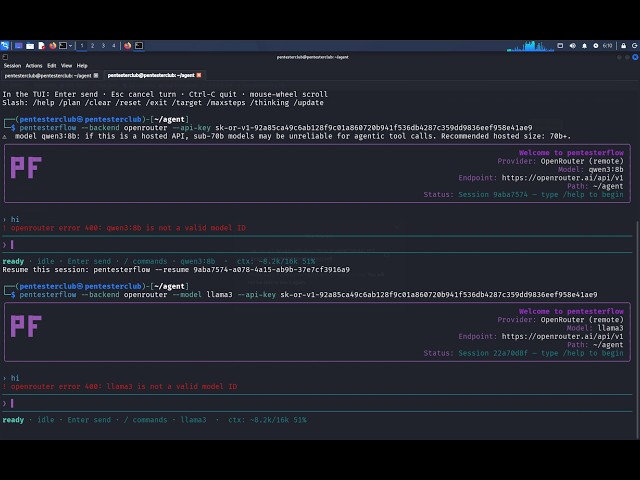
Task: Click the upper TUI input prompt line
Action: coord(317,244)
